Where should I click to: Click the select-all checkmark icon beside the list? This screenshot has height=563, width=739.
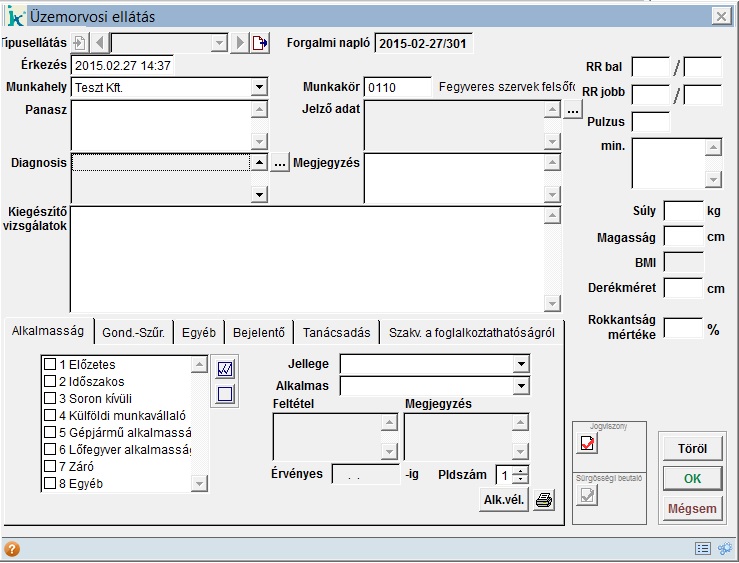[x=225, y=369]
